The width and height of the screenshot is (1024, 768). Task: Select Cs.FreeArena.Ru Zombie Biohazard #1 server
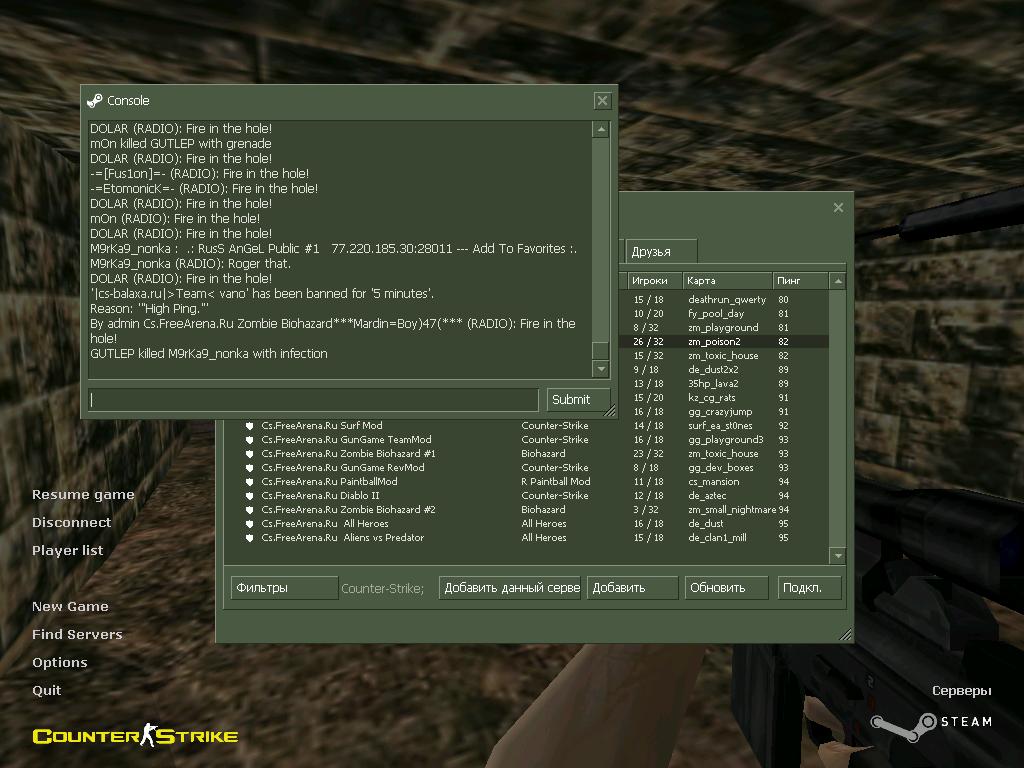tap(526, 454)
